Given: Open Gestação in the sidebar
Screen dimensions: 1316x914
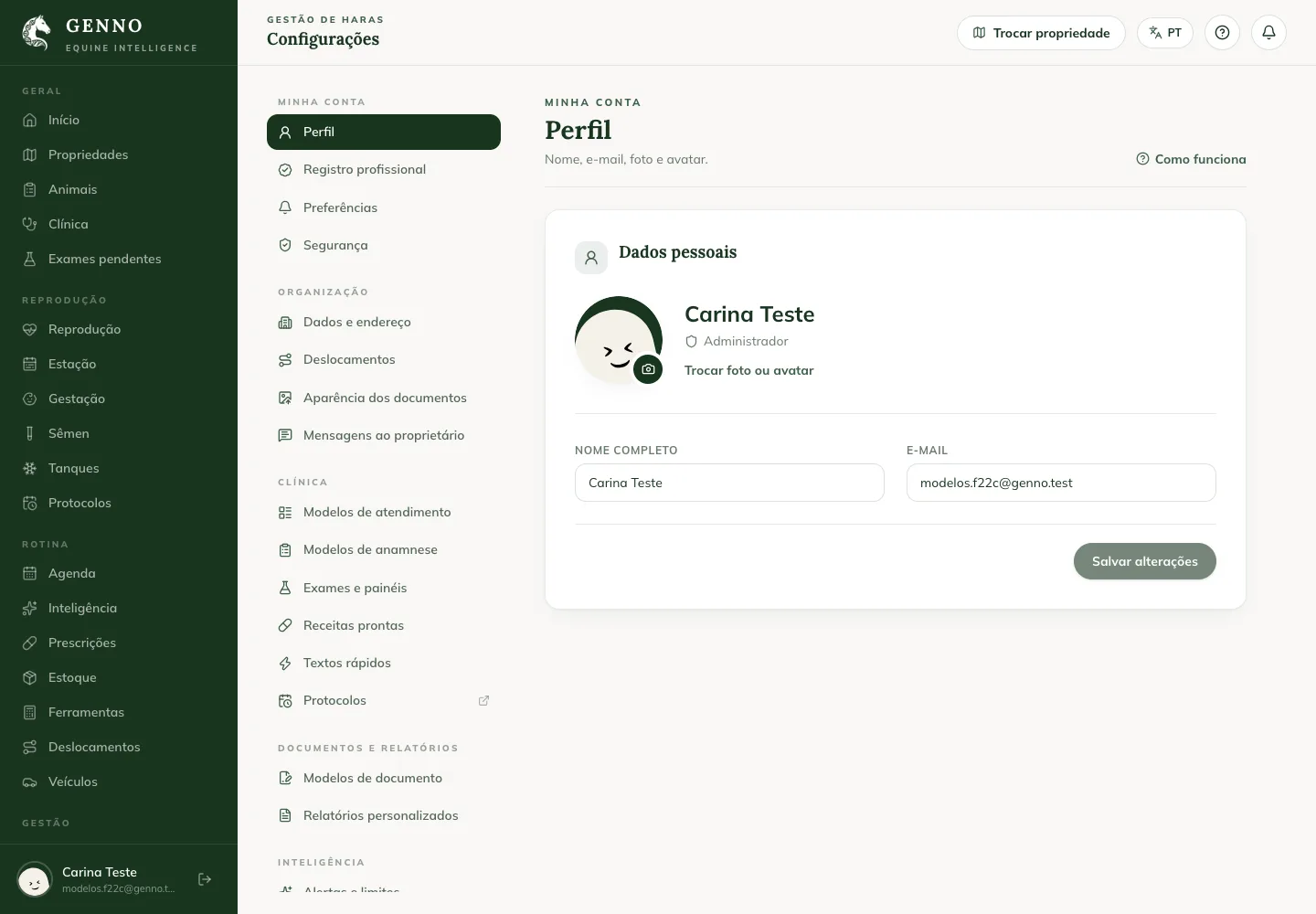Looking at the screenshot, I should tap(119, 399).
